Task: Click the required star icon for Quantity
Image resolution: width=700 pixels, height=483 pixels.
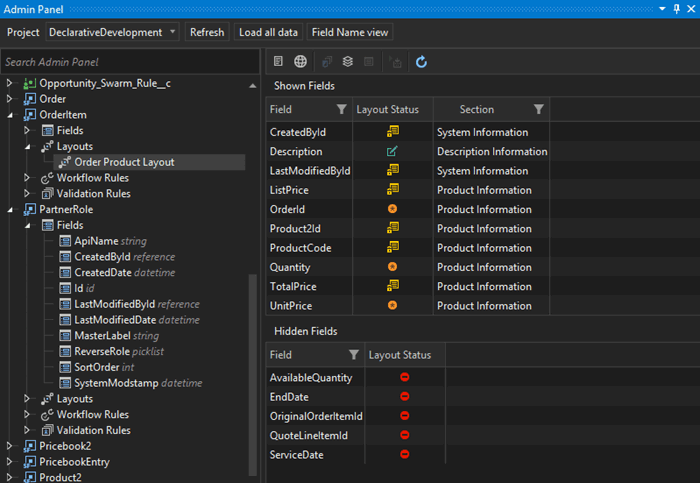Action: pyautogui.click(x=392, y=267)
